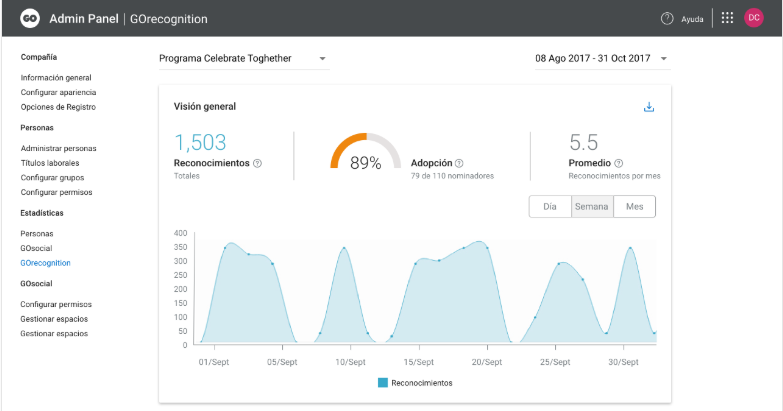Click the Reconocimientos legend color swatch

pyautogui.click(x=383, y=383)
